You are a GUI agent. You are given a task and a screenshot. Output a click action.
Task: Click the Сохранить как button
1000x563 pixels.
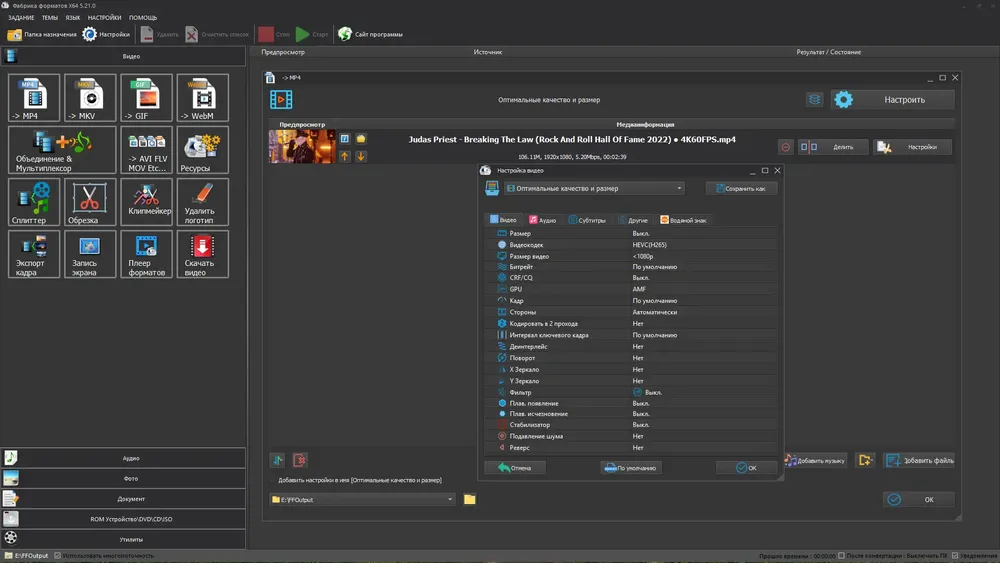741,188
